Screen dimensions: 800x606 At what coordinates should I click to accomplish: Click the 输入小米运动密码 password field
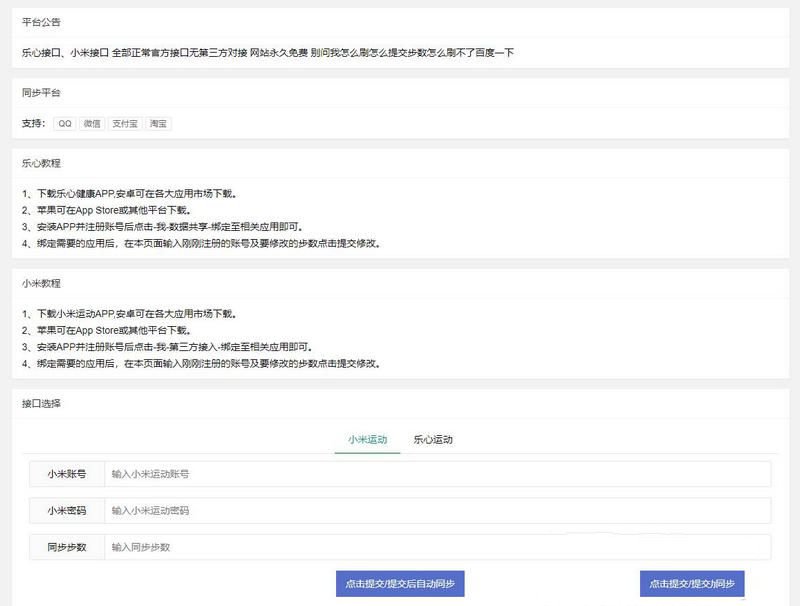pos(437,510)
